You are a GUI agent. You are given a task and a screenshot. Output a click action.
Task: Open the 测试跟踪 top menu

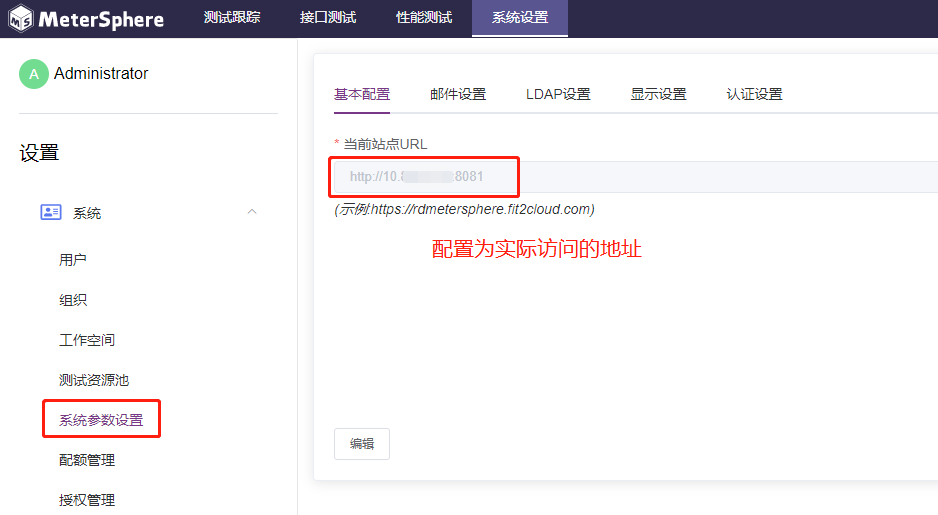(x=232, y=18)
